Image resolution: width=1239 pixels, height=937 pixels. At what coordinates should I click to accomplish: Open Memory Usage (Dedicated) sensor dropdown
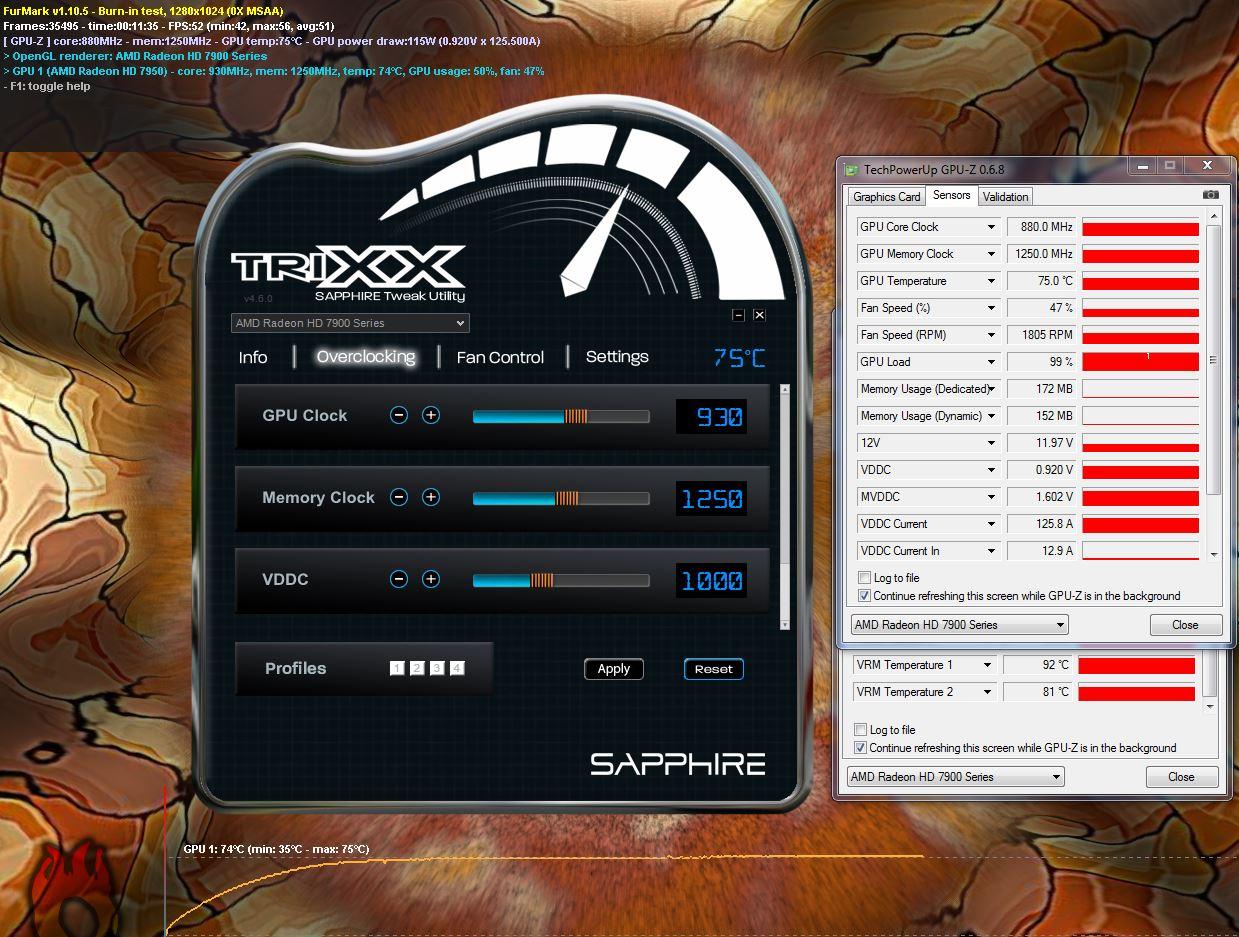click(x=991, y=389)
